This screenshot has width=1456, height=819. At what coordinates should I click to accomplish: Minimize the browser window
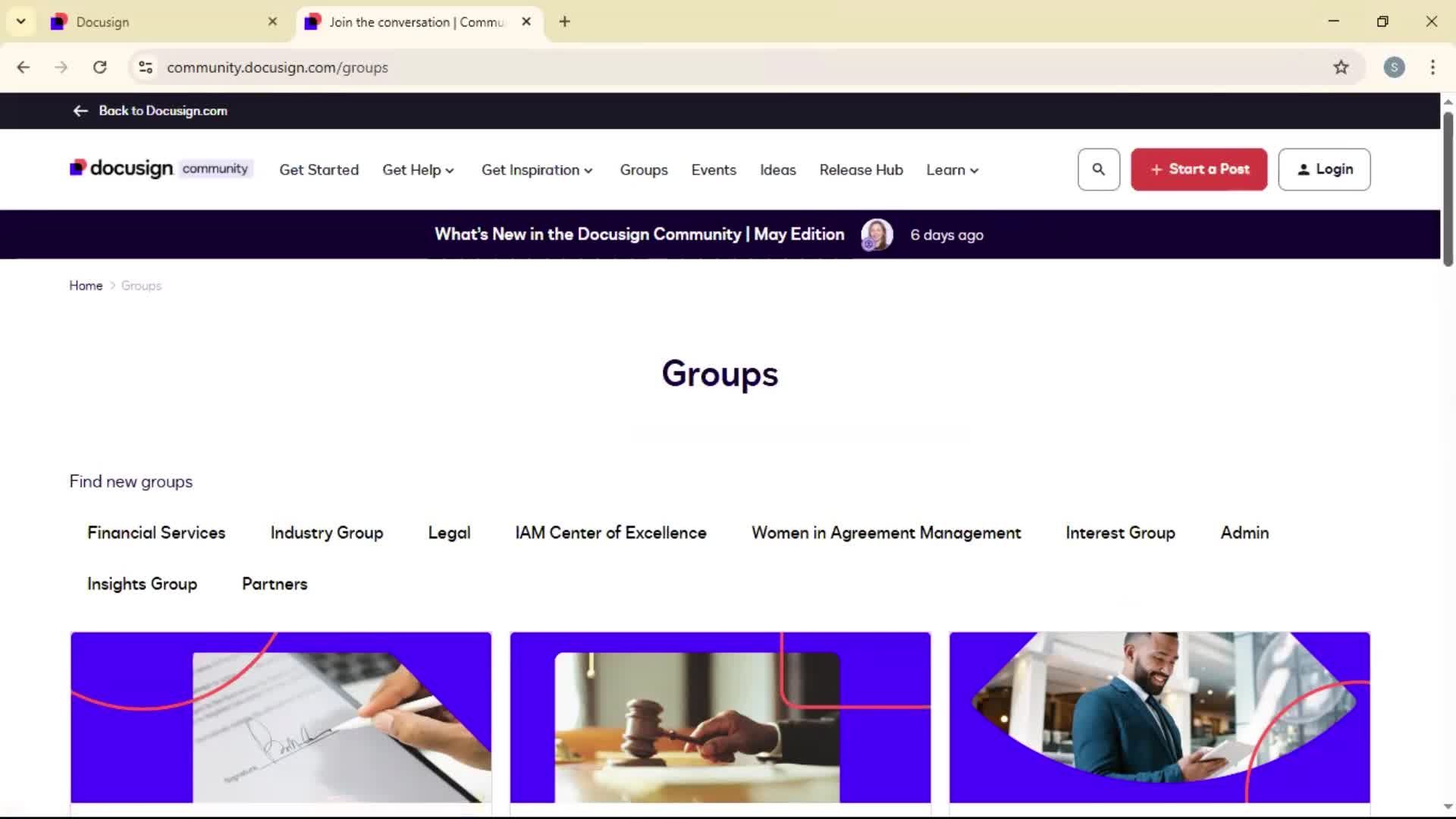coord(1334,21)
